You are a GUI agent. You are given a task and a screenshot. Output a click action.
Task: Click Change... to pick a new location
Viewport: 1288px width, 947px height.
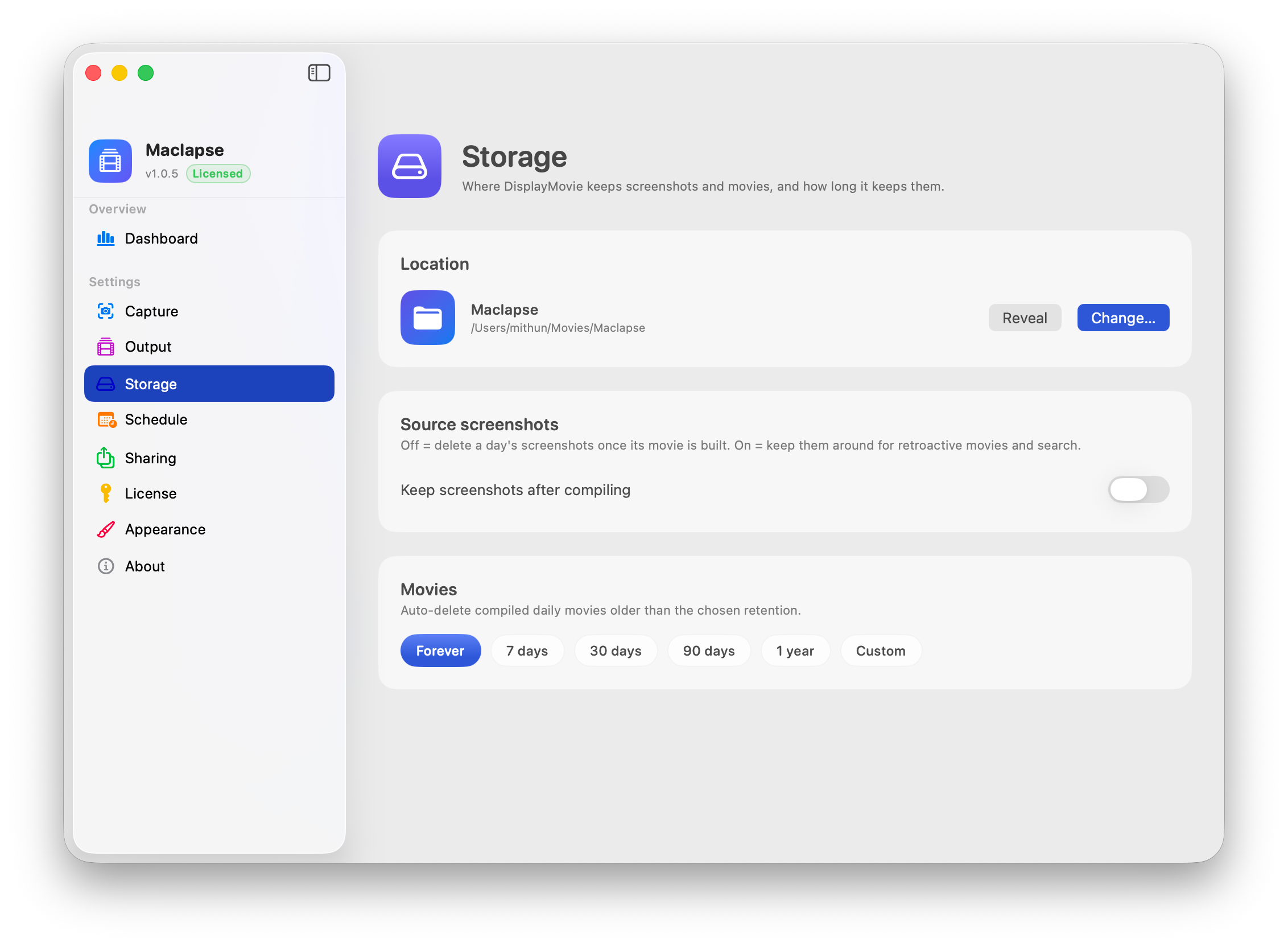[1123, 318]
